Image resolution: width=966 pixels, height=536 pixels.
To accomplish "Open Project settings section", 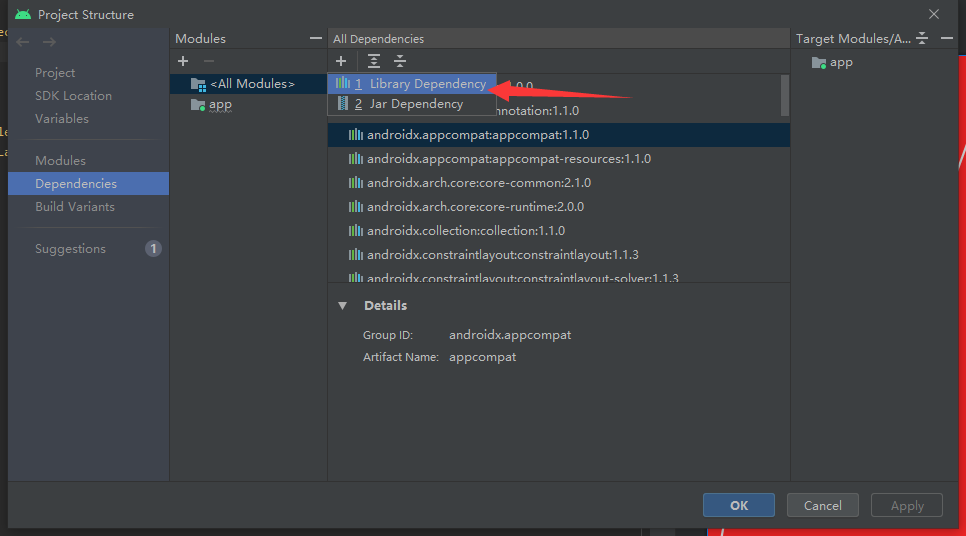I will tap(55, 73).
